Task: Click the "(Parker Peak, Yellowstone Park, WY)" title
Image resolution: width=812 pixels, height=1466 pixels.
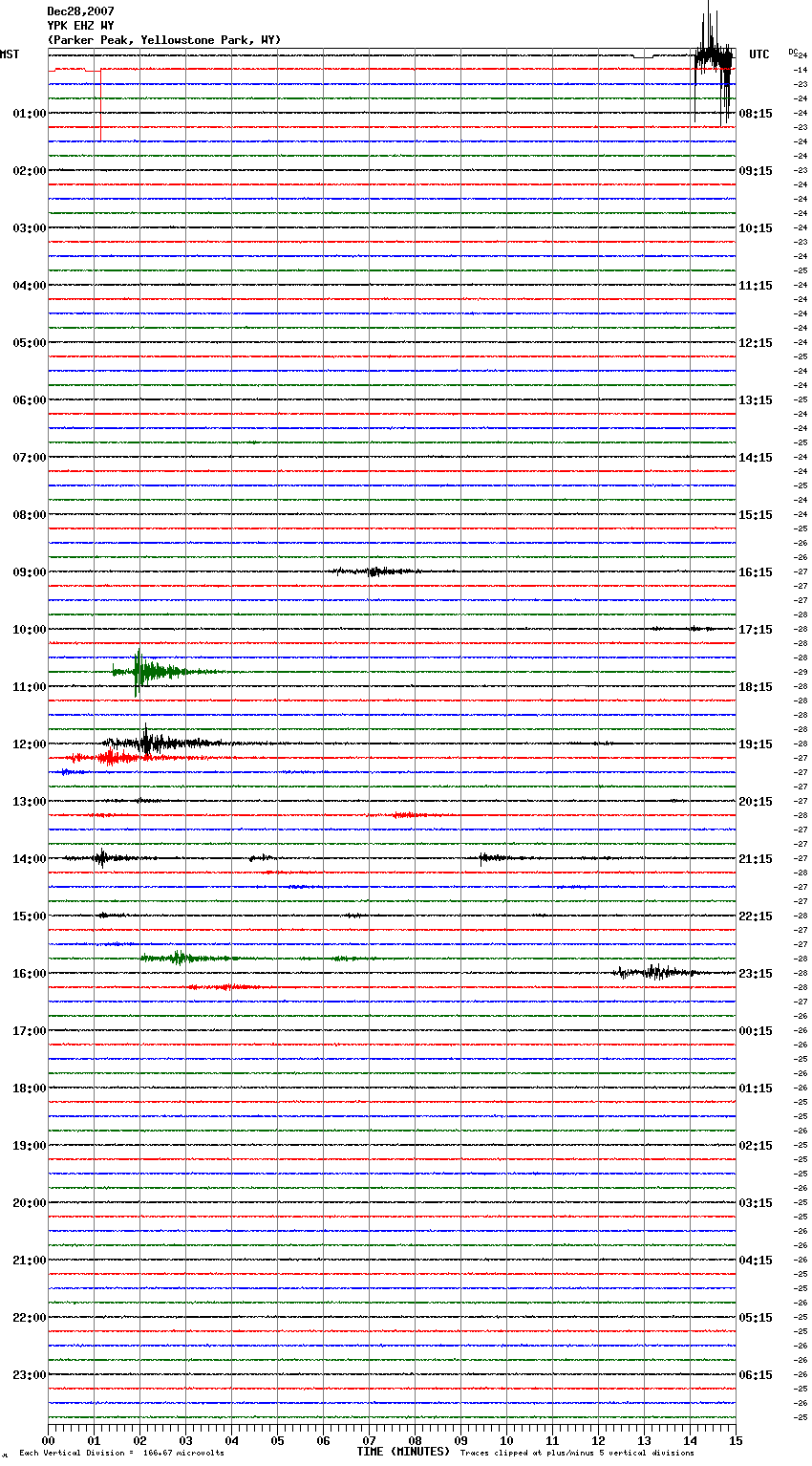Action: click(164, 40)
